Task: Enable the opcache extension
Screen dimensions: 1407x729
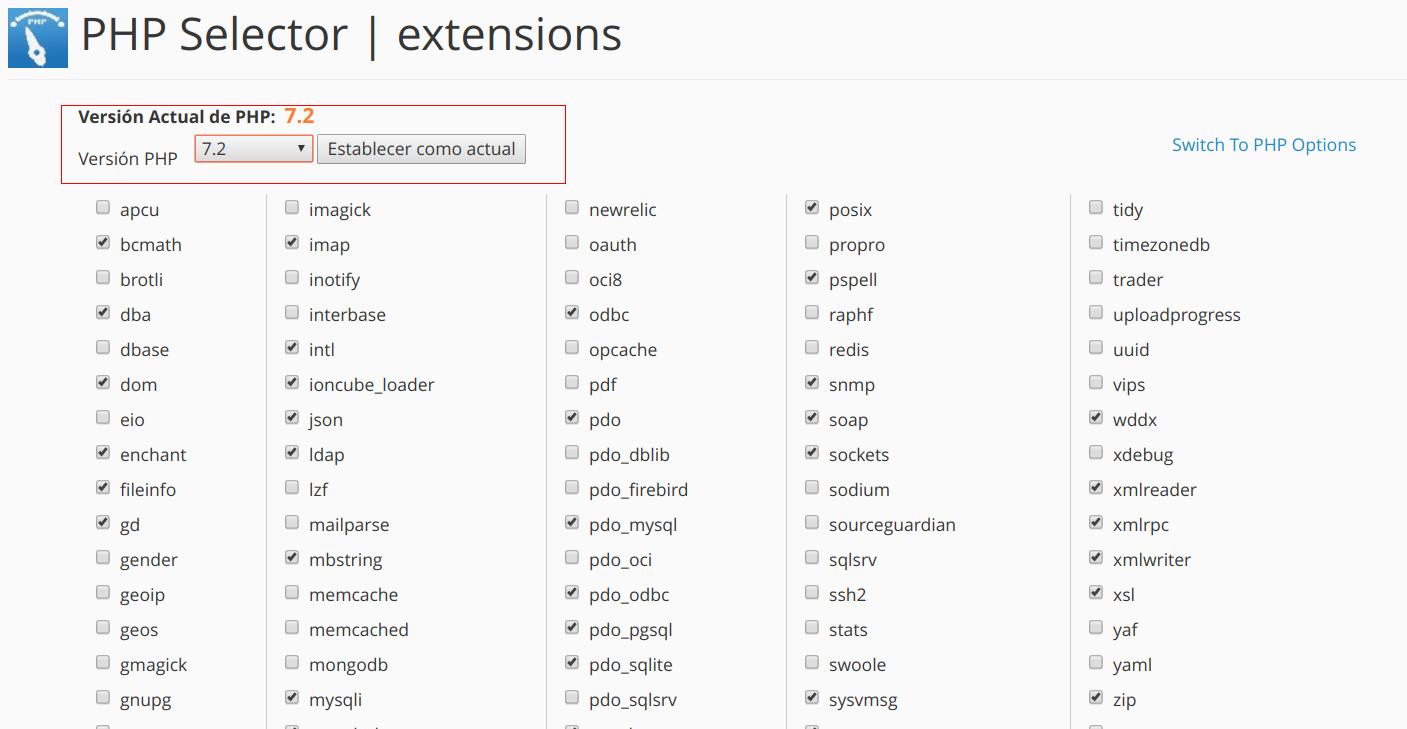Action: coord(571,347)
